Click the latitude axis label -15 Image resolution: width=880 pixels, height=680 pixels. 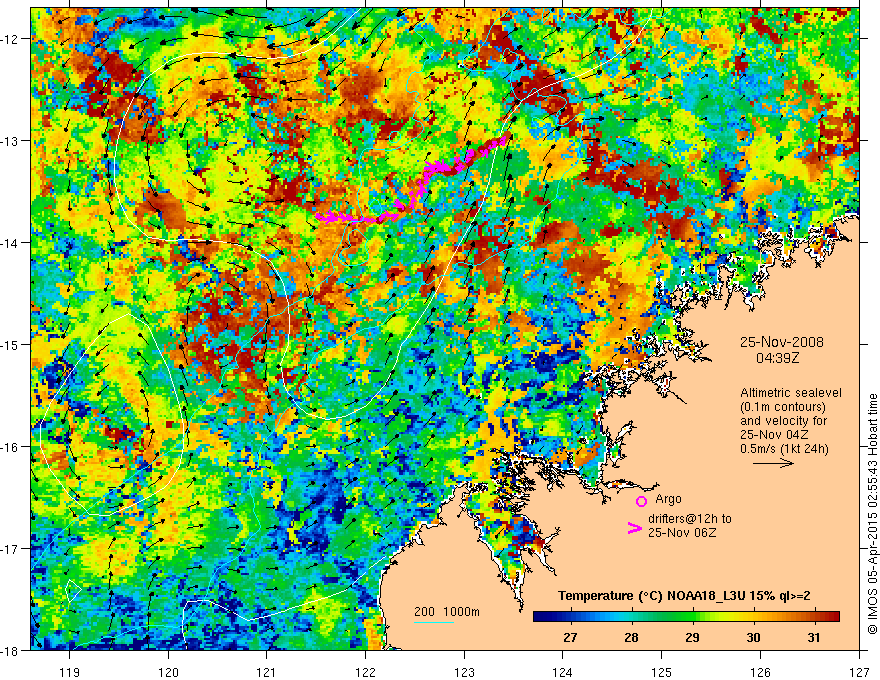[x=10, y=344]
